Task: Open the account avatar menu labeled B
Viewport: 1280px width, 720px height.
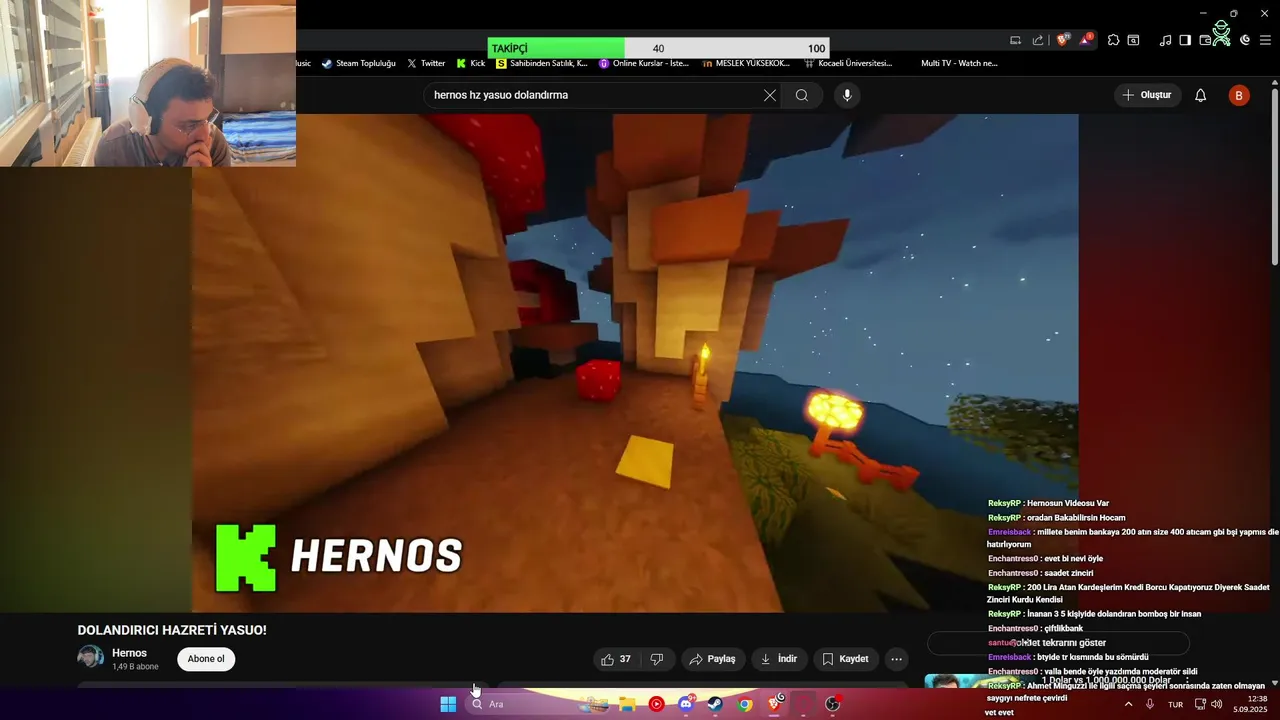Action: (1239, 95)
